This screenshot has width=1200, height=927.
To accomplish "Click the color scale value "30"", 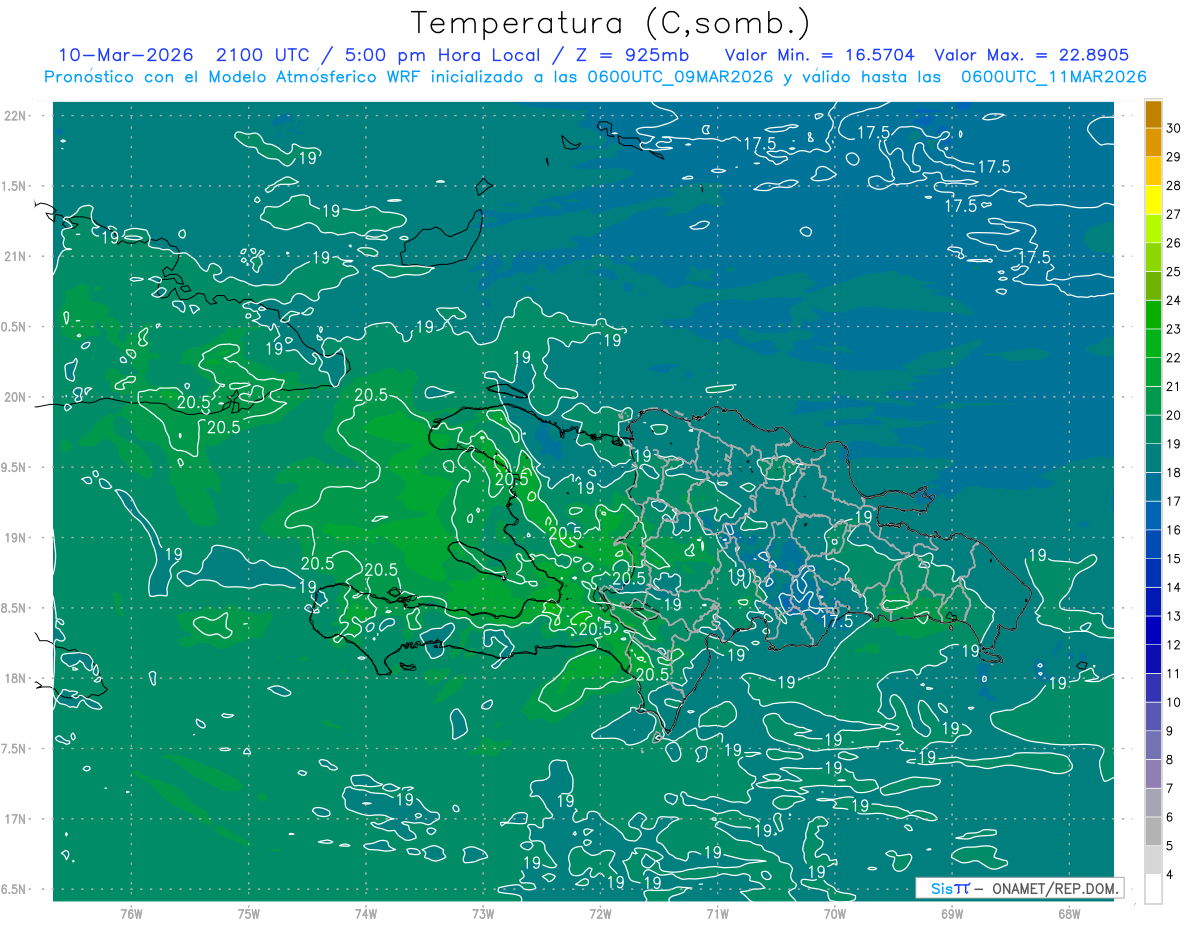I will 1174,128.
